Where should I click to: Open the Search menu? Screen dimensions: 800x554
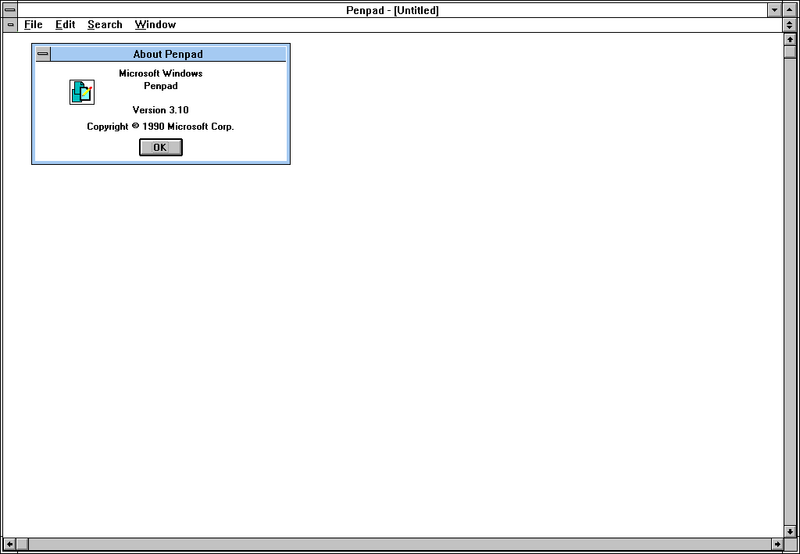pyautogui.click(x=105, y=24)
